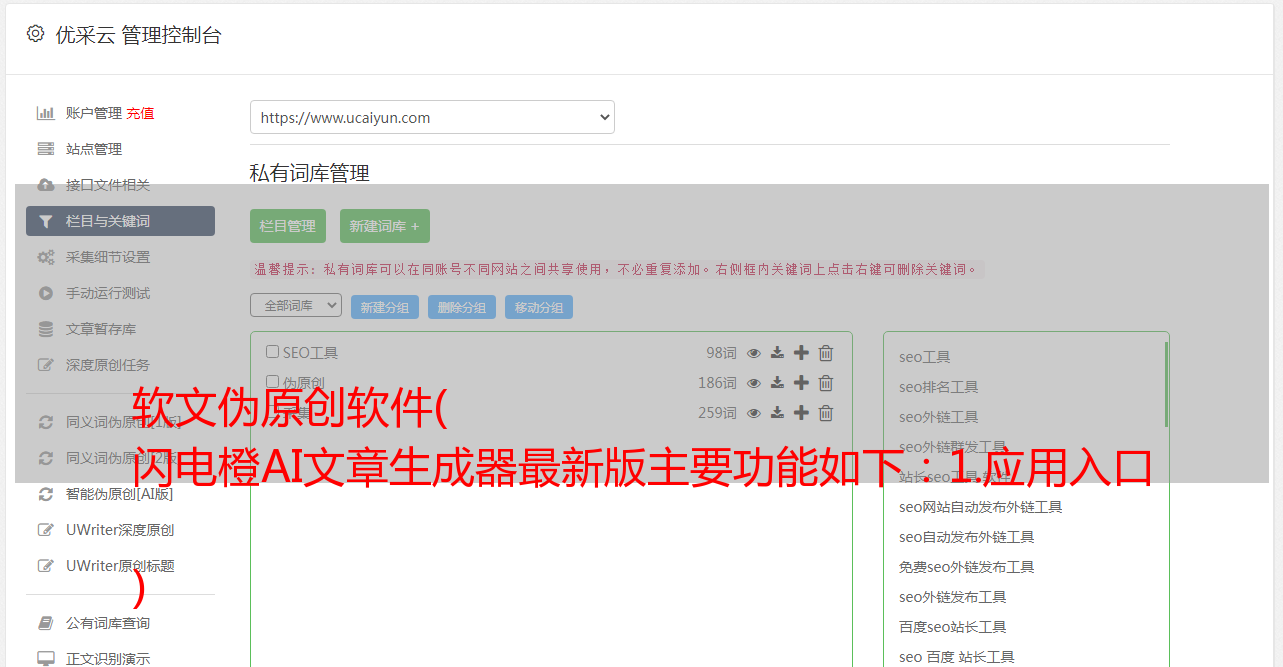Click the plus icon in the 186词 row
The image size is (1283, 667).
pyautogui.click(x=801, y=383)
